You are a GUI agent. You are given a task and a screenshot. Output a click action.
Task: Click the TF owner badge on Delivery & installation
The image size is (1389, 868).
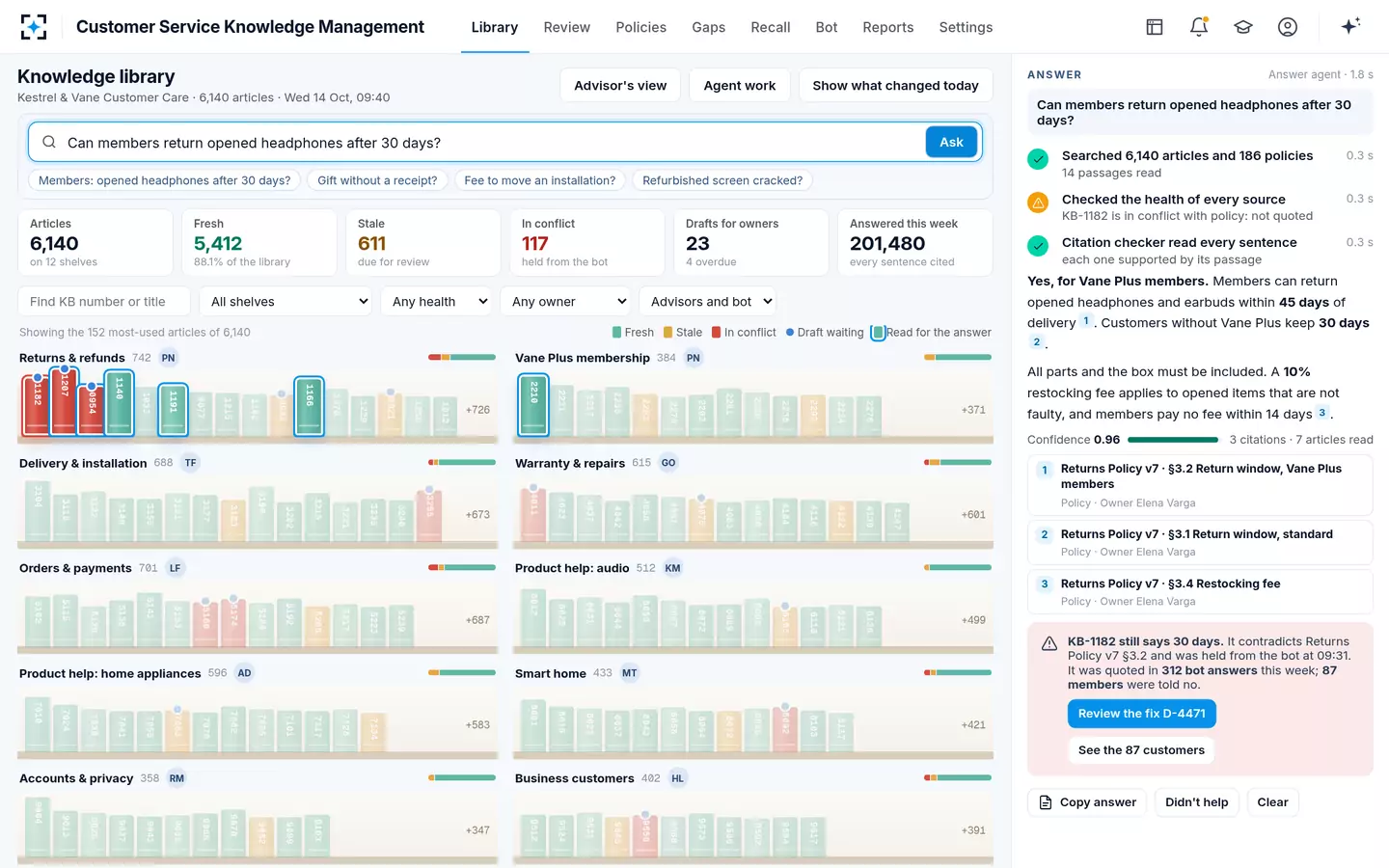click(x=190, y=463)
